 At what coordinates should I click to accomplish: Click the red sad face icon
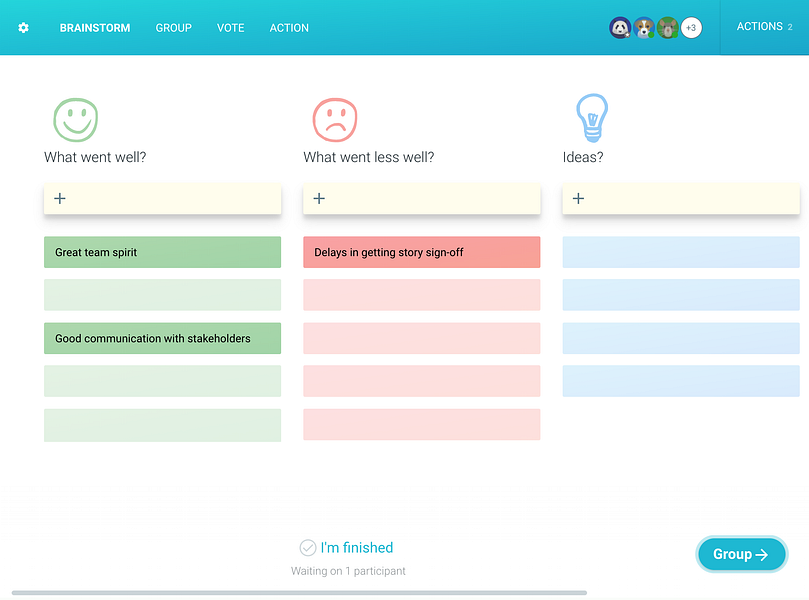click(335, 120)
